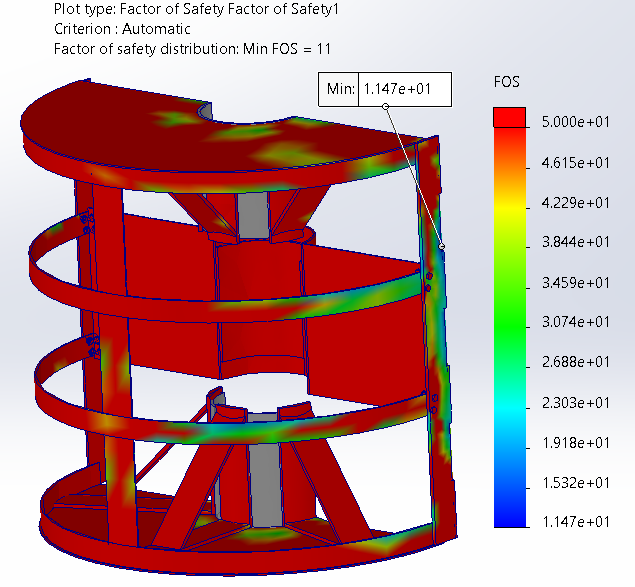Click the FOS legend title
The height and width of the screenshot is (587, 635).
coord(507,81)
